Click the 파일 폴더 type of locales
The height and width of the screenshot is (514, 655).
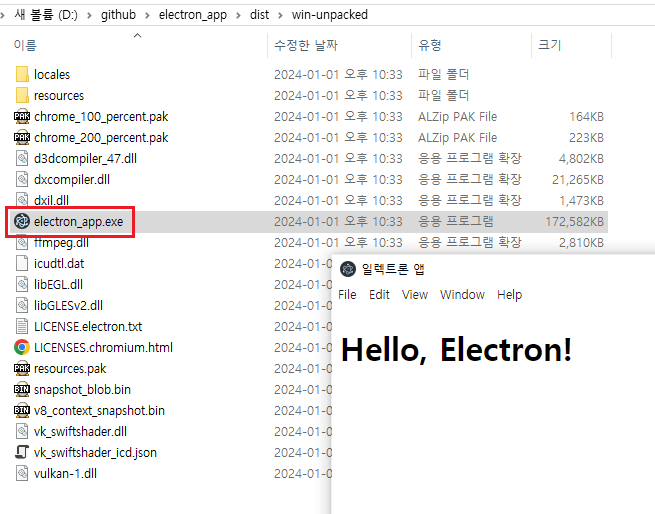coord(443,74)
